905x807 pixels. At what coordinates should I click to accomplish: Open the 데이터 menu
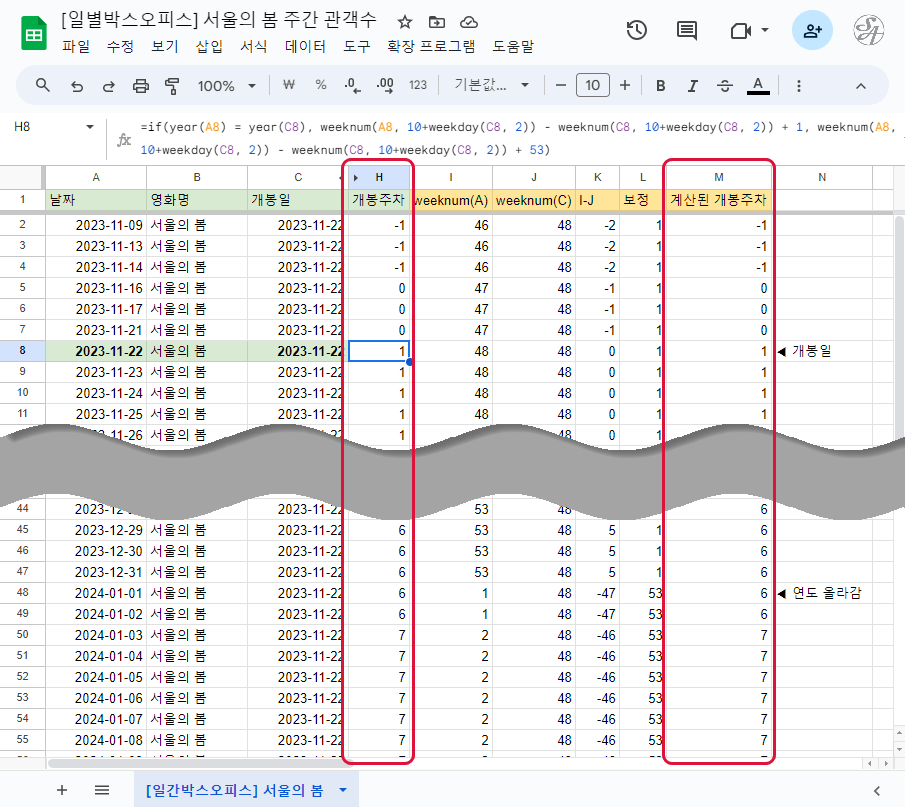click(x=305, y=46)
